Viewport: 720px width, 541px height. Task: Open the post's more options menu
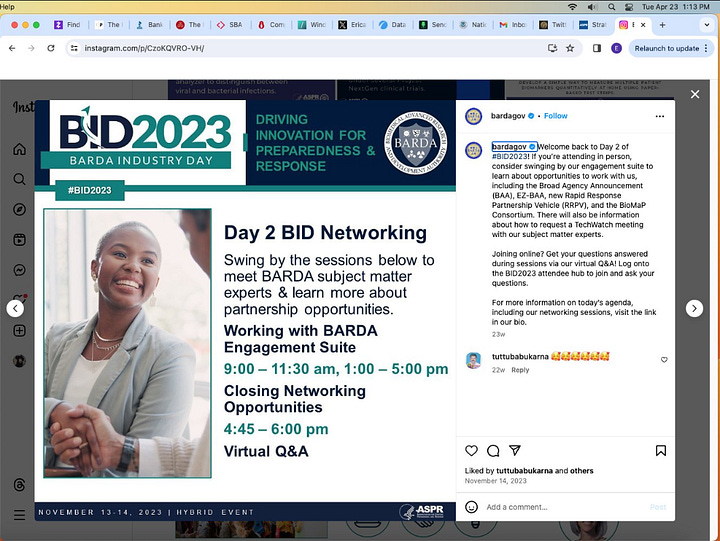660,116
